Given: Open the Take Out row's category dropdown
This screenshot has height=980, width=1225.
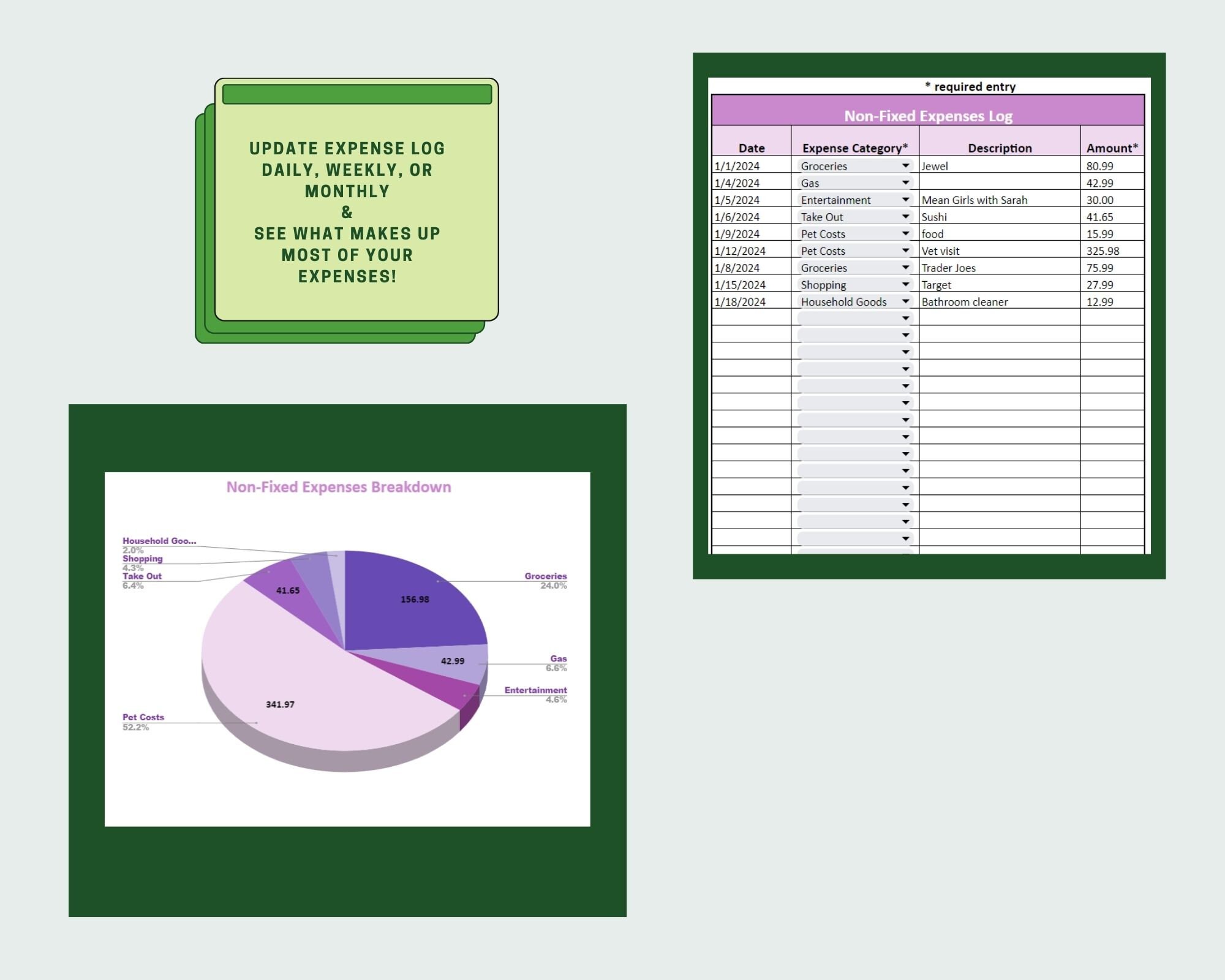Looking at the screenshot, I should 905,216.
